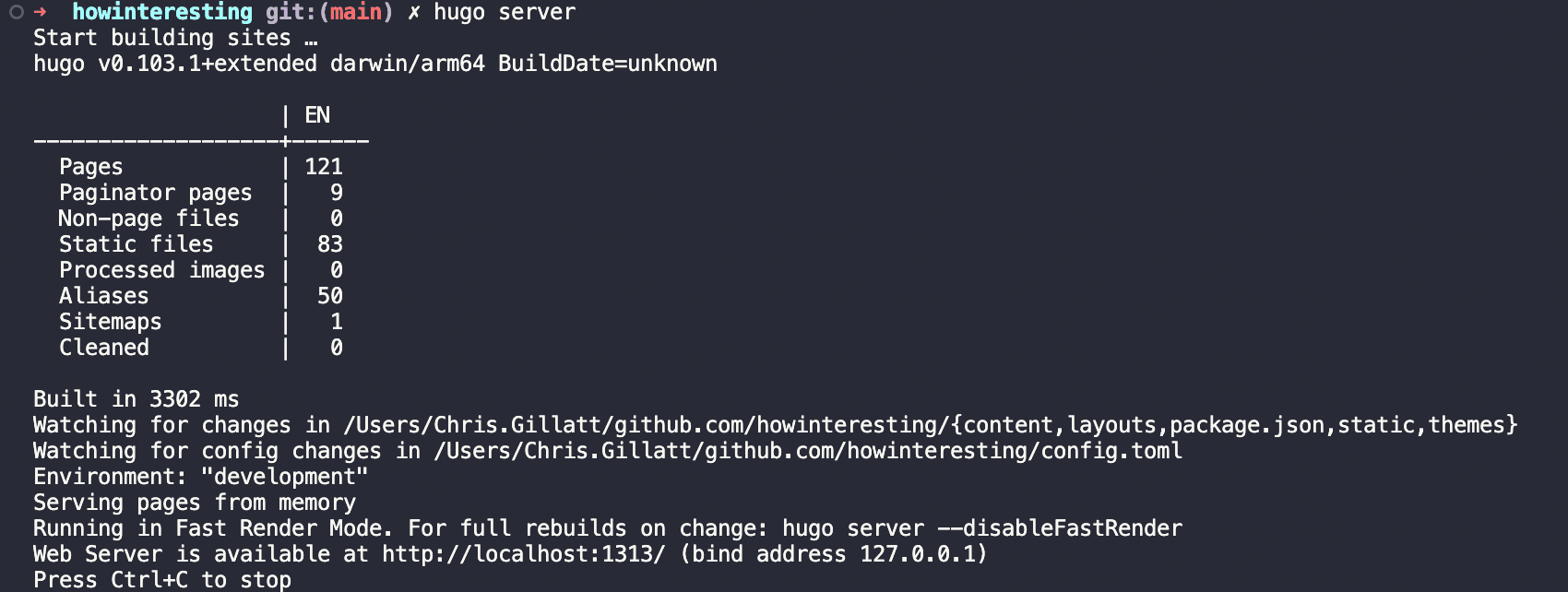Click the "development" environment value
This screenshot has width=1568, height=592.
284,477
